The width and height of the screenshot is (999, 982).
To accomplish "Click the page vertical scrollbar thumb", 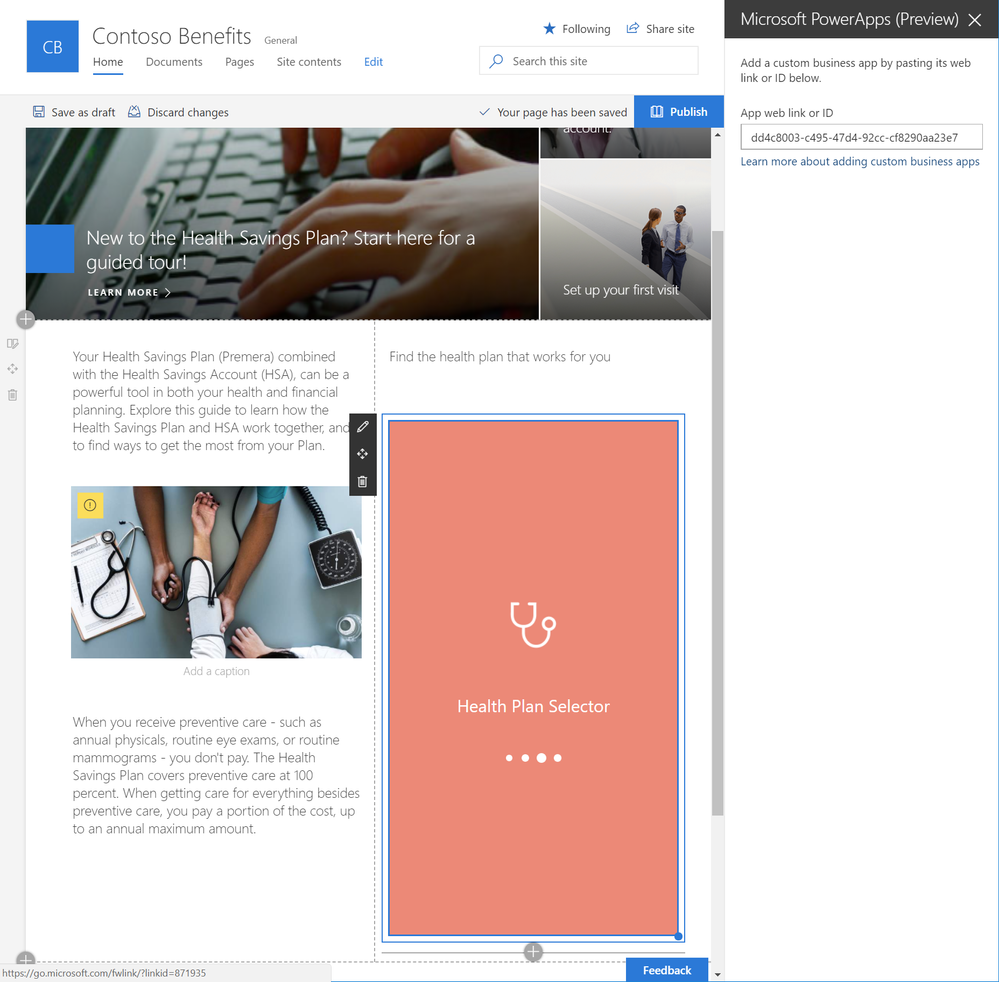I will click(x=717, y=523).
